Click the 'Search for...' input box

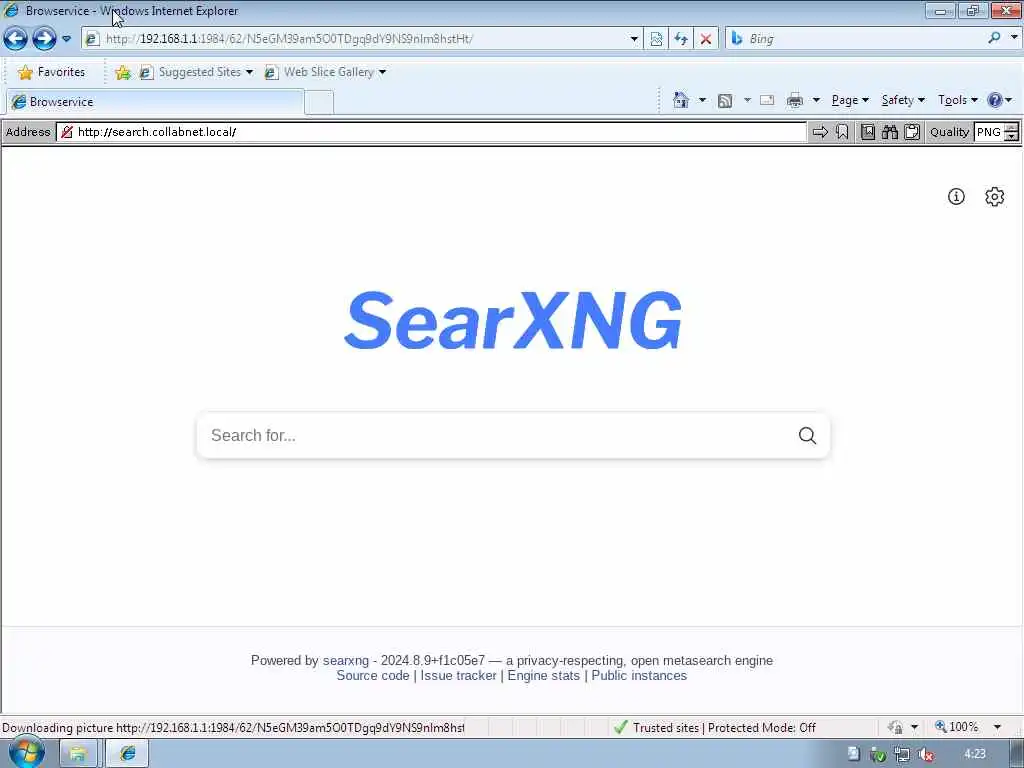click(496, 436)
